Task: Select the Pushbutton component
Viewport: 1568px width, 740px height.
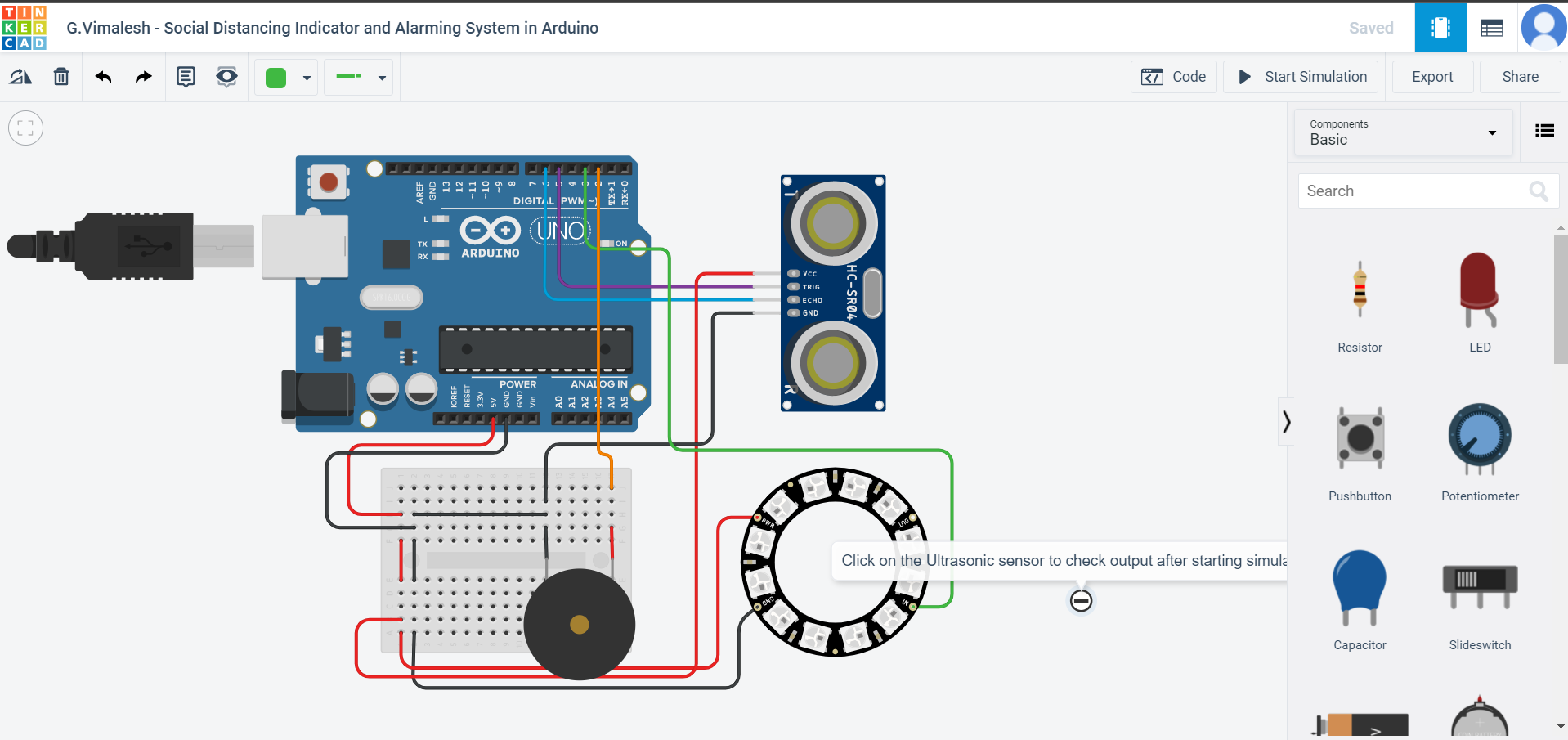Action: coord(1360,454)
